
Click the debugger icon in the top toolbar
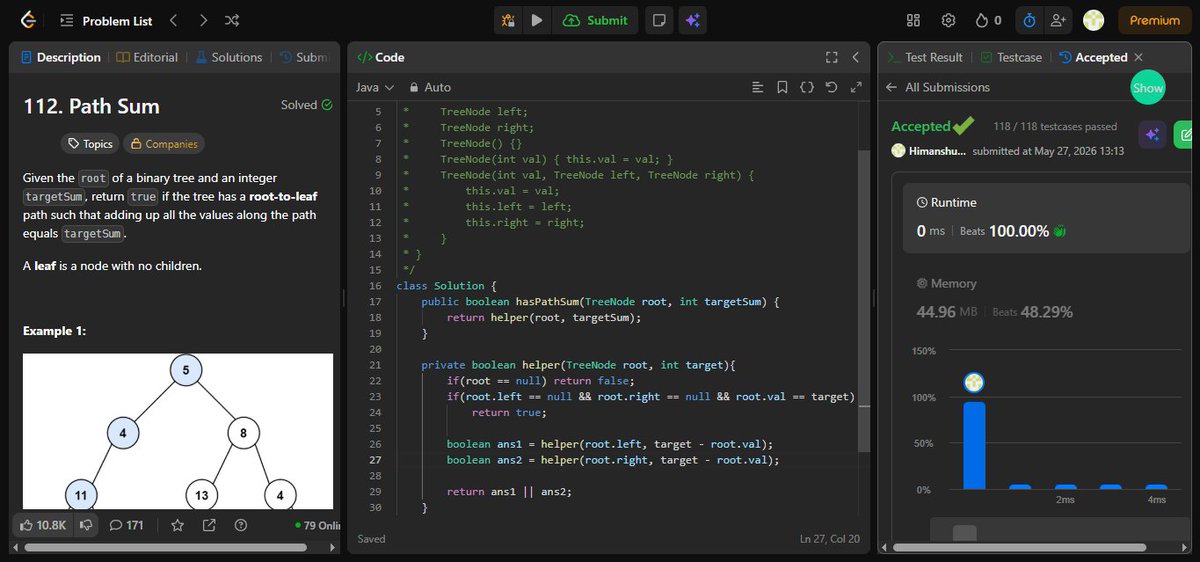click(x=508, y=20)
